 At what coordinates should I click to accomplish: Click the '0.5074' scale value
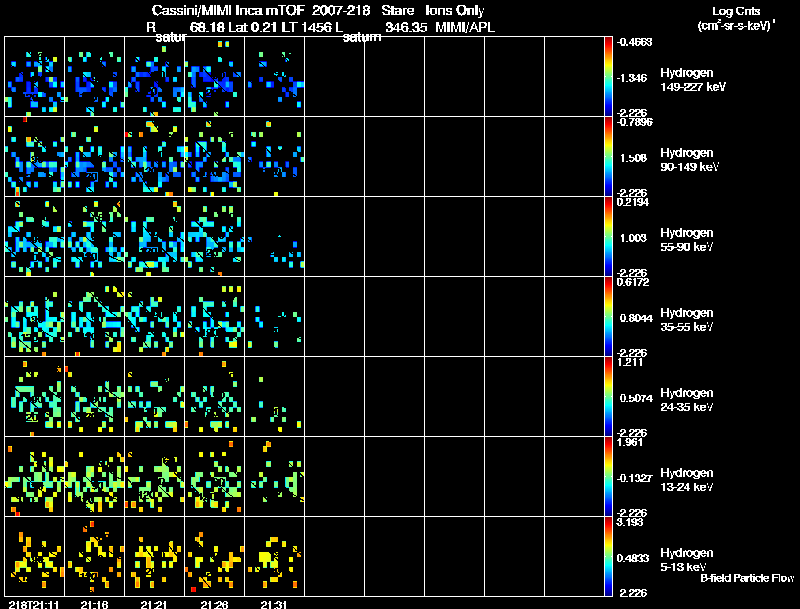[636, 398]
